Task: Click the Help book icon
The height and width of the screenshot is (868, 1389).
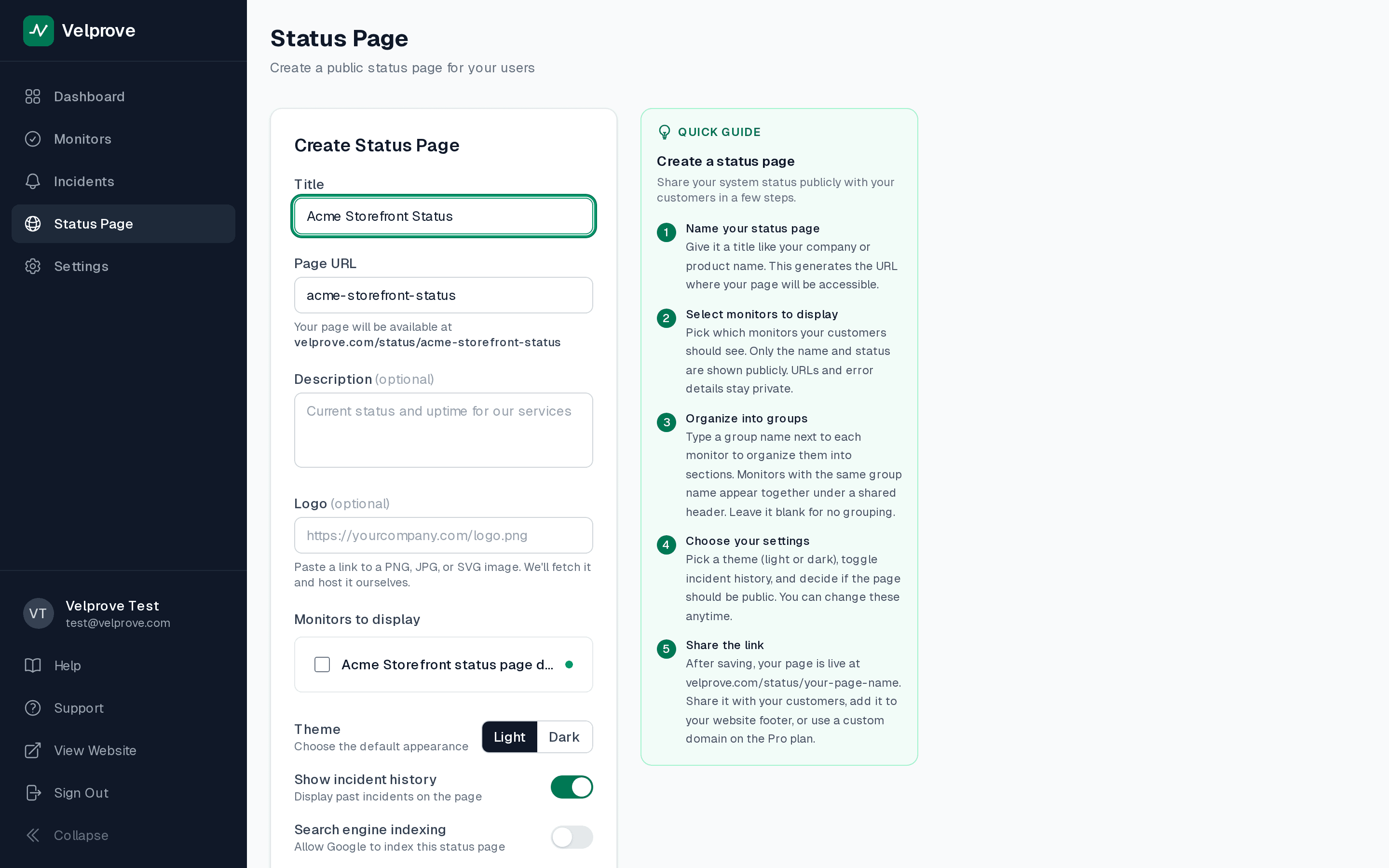Action: coord(33,665)
